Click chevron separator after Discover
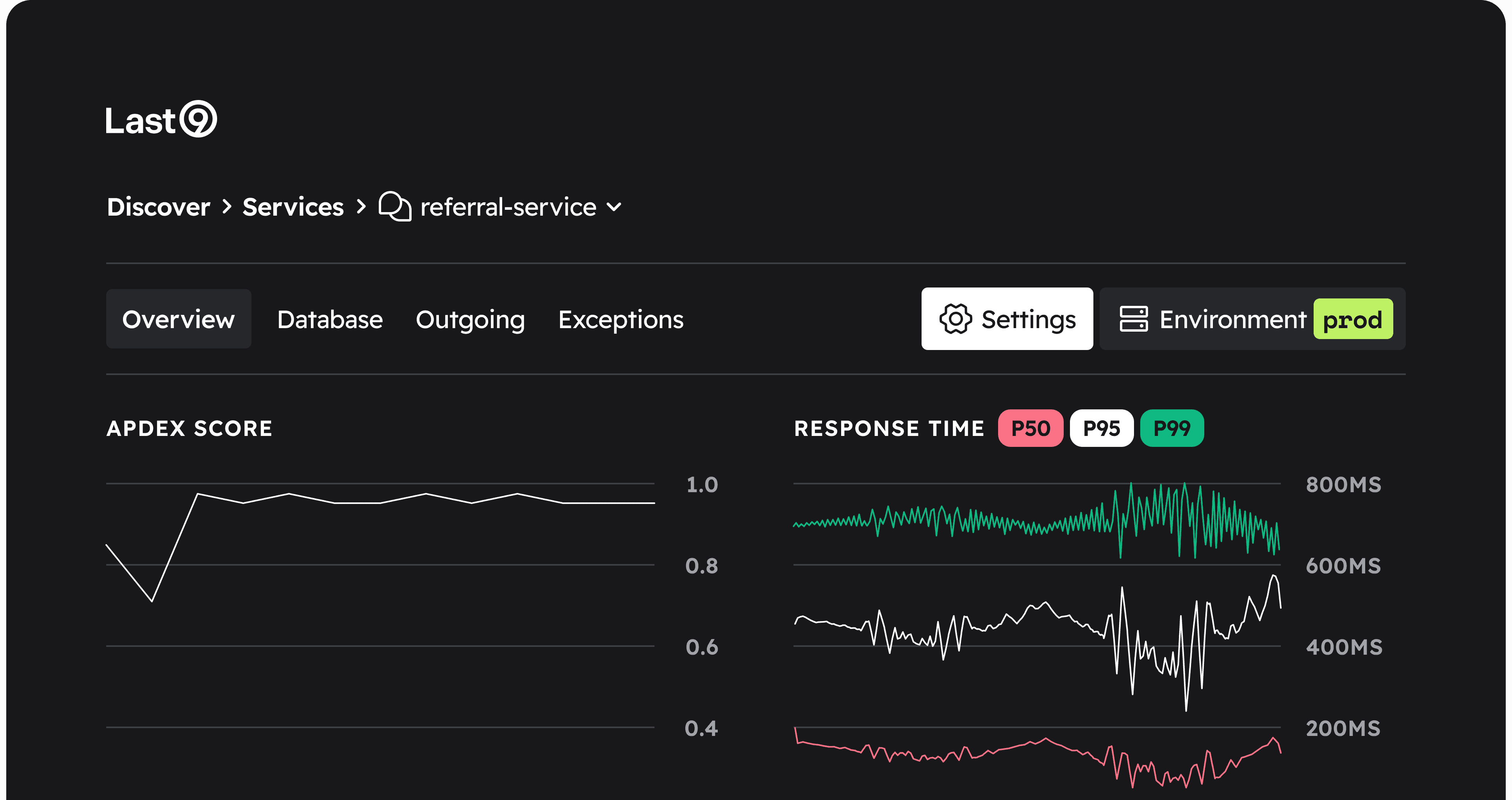 [x=227, y=207]
